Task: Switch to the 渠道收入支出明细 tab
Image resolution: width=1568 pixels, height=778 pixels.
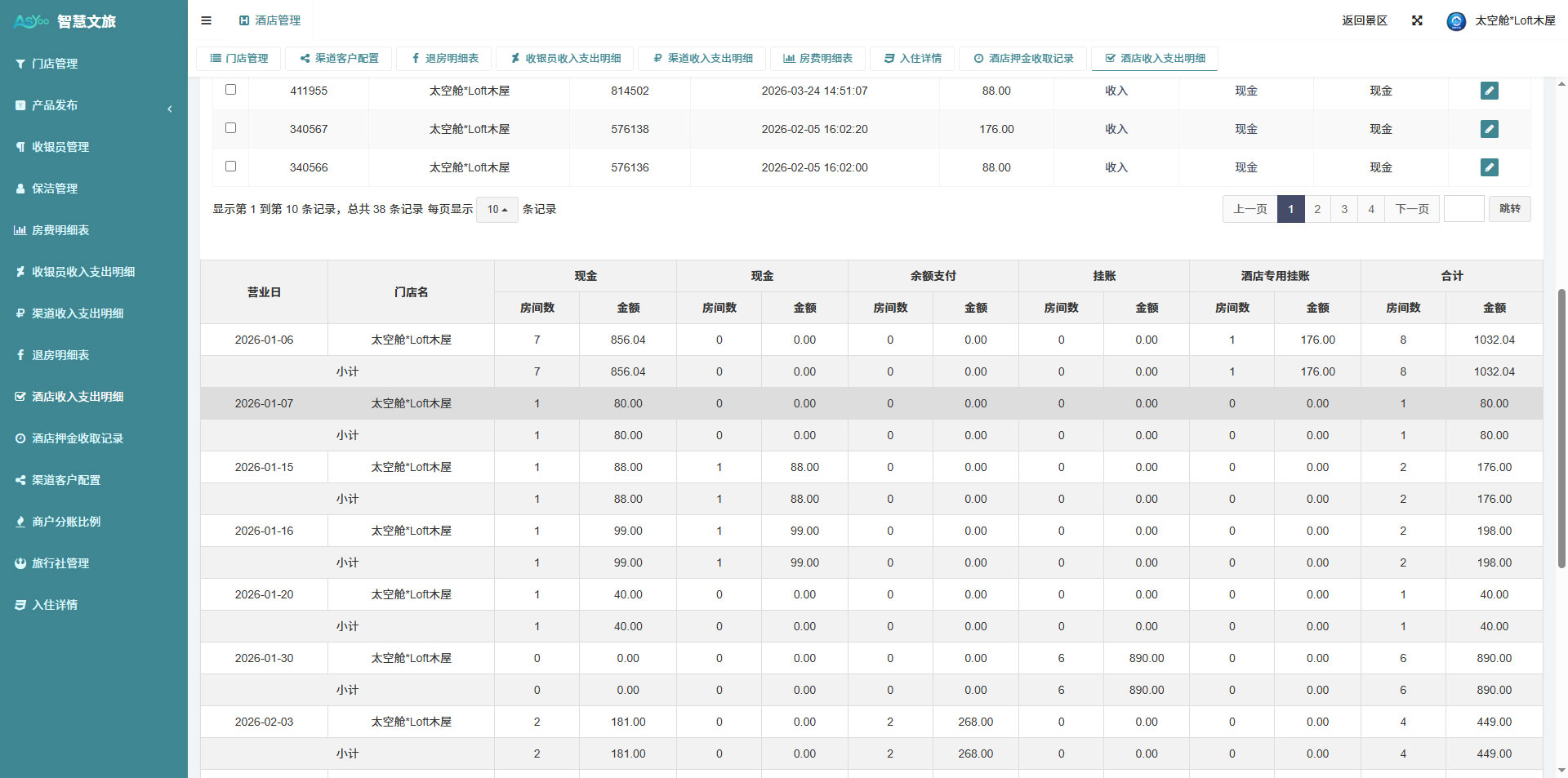Action: pyautogui.click(x=702, y=59)
